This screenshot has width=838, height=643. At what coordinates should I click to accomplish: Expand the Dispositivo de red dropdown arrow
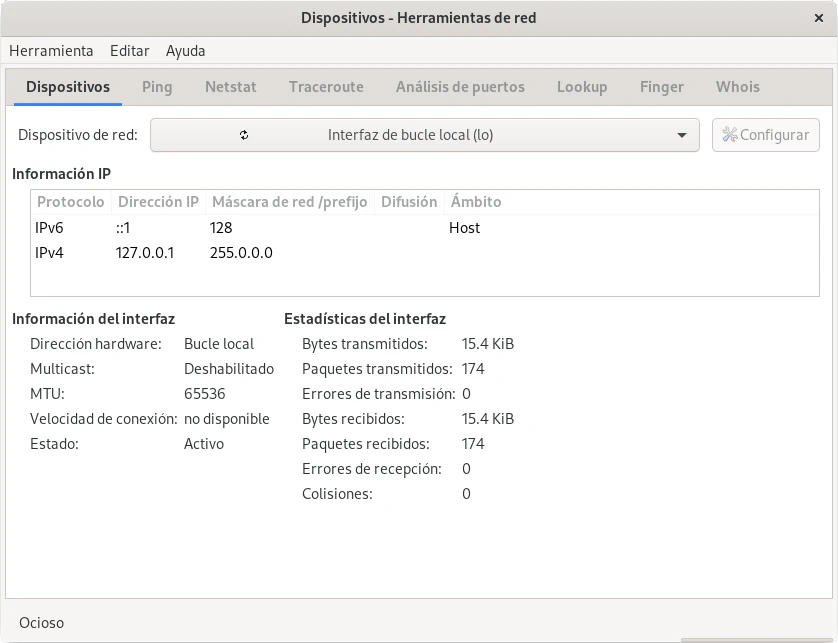point(681,135)
